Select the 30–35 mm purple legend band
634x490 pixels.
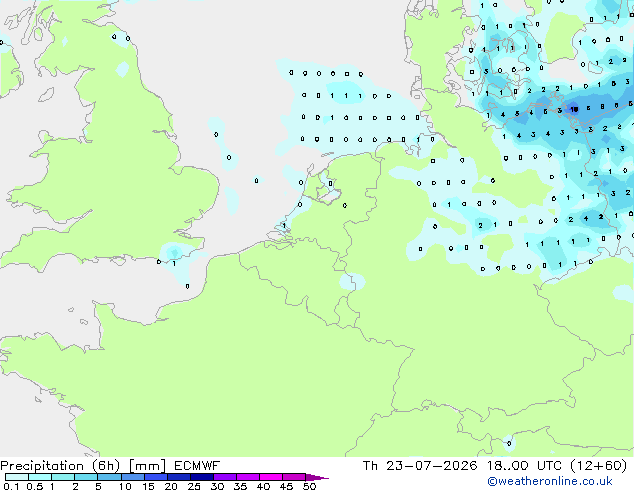tap(224, 477)
